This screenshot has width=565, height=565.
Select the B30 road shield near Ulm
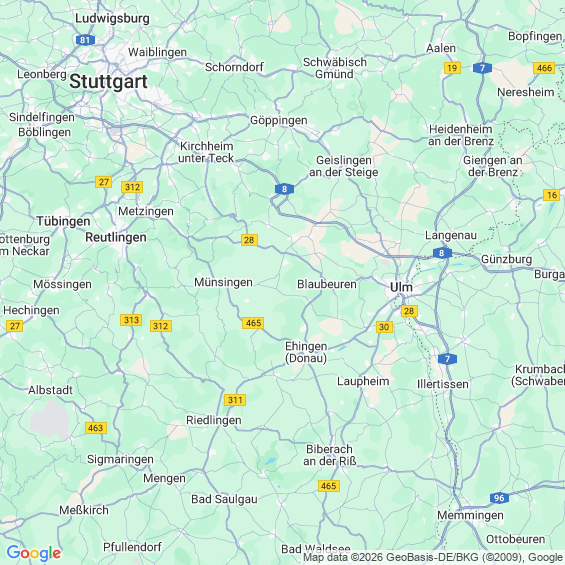pos(384,327)
